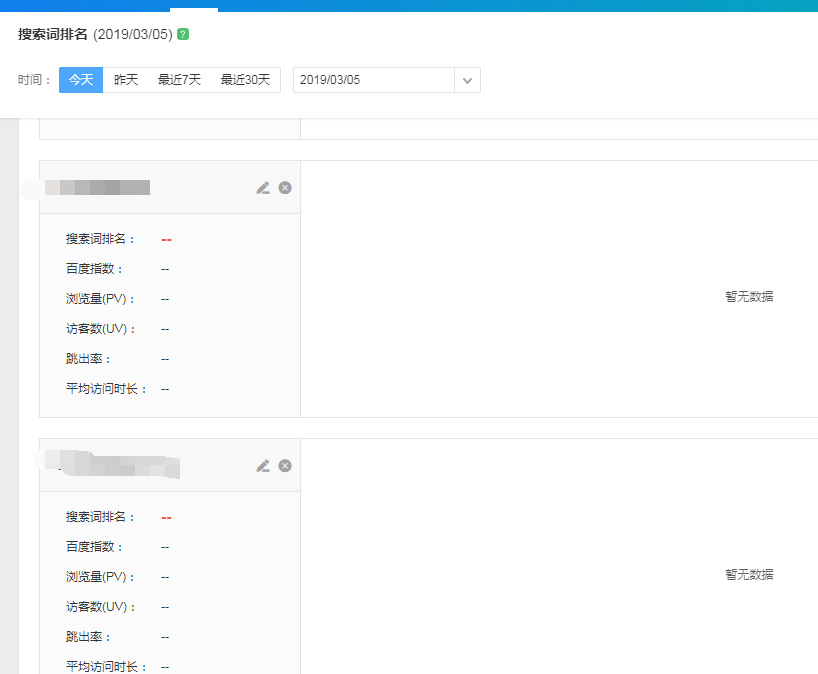Click 暂无数据 in the second chart area
The image size is (818, 674).
(749, 575)
